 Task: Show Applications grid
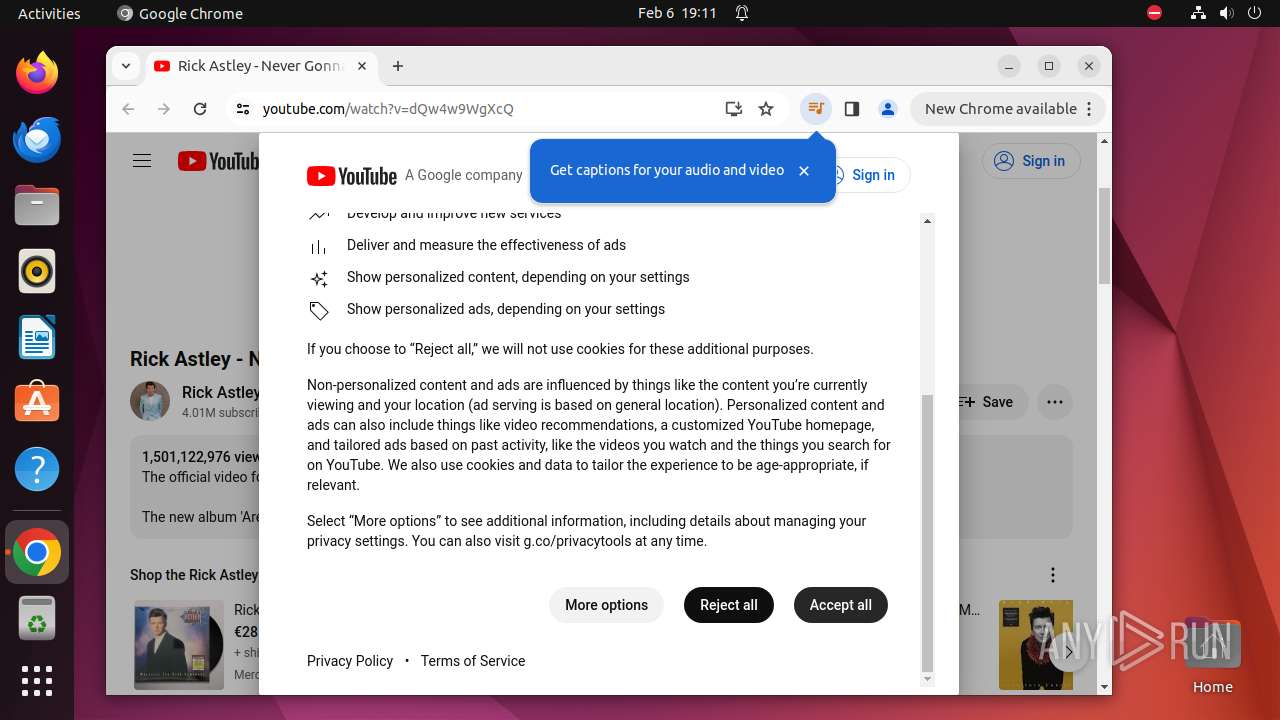pyautogui.click(x=37, y=681)
